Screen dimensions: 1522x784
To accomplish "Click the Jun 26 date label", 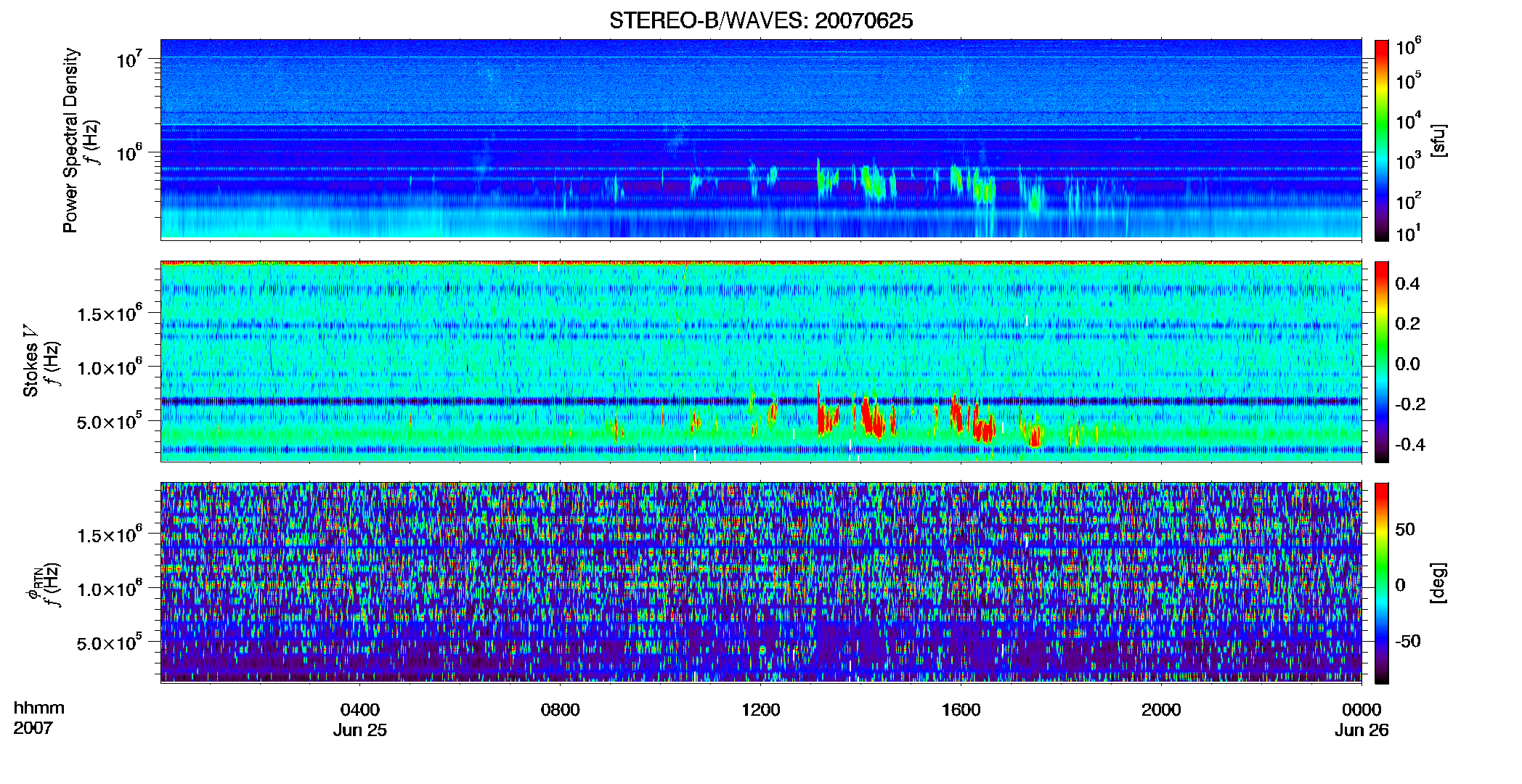I will pyautogui.click(x=1362, y=730).
